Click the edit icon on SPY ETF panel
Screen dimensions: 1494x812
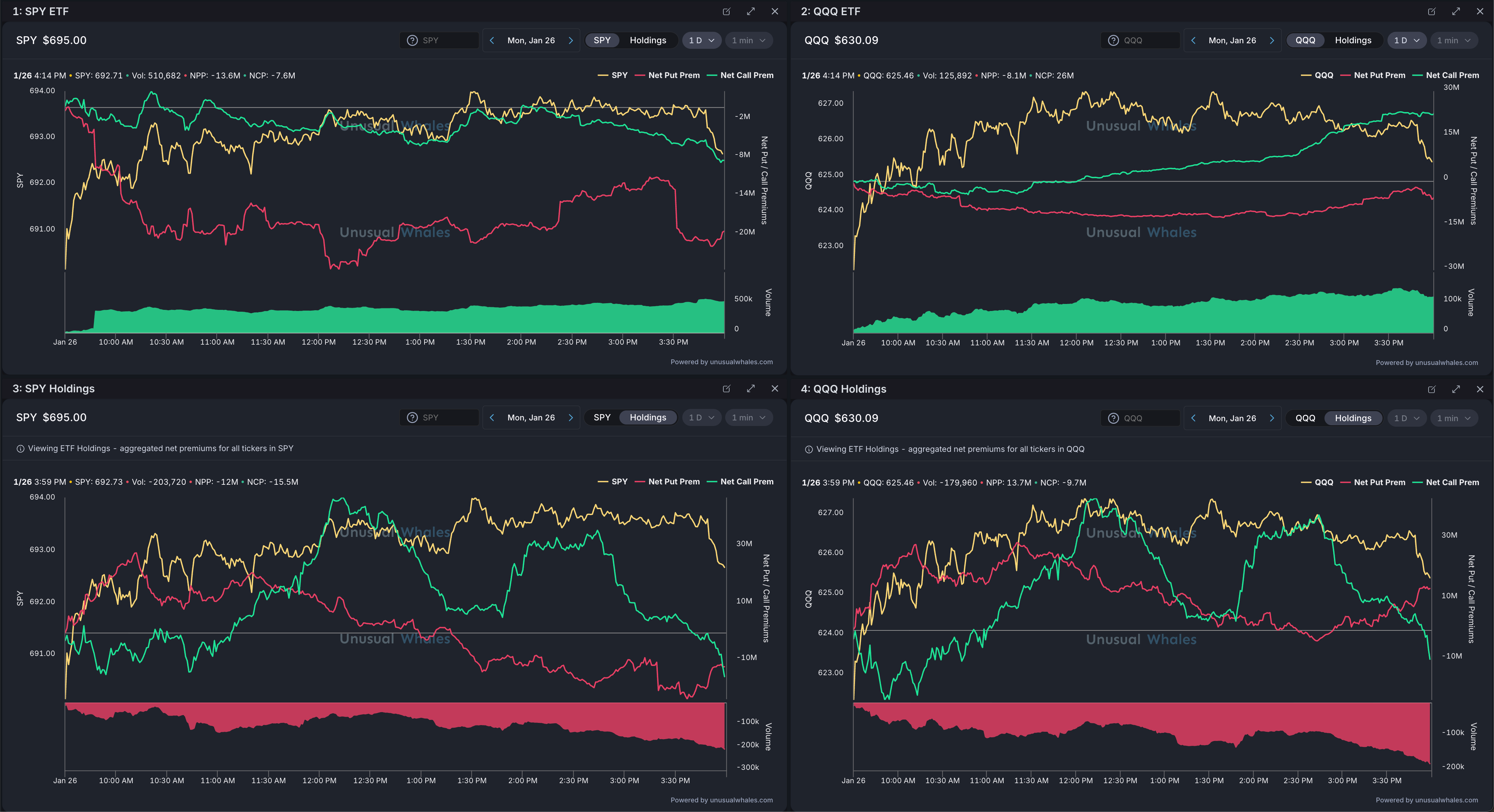point(726,11)
